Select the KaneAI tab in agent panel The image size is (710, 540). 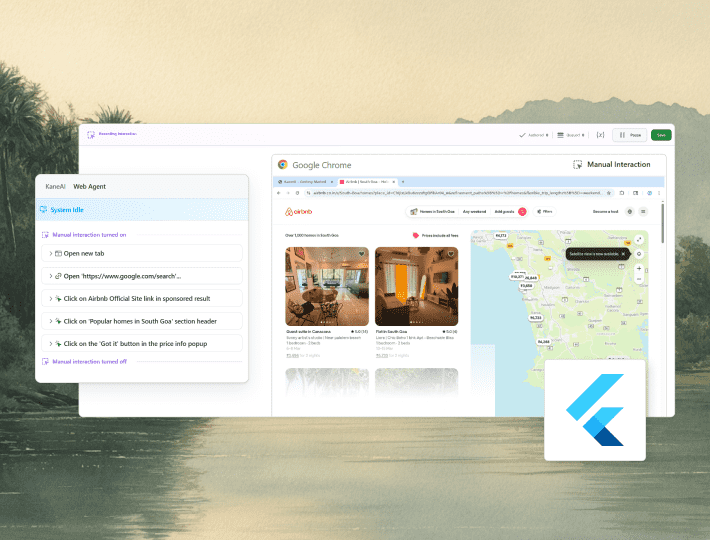point(55,186)
